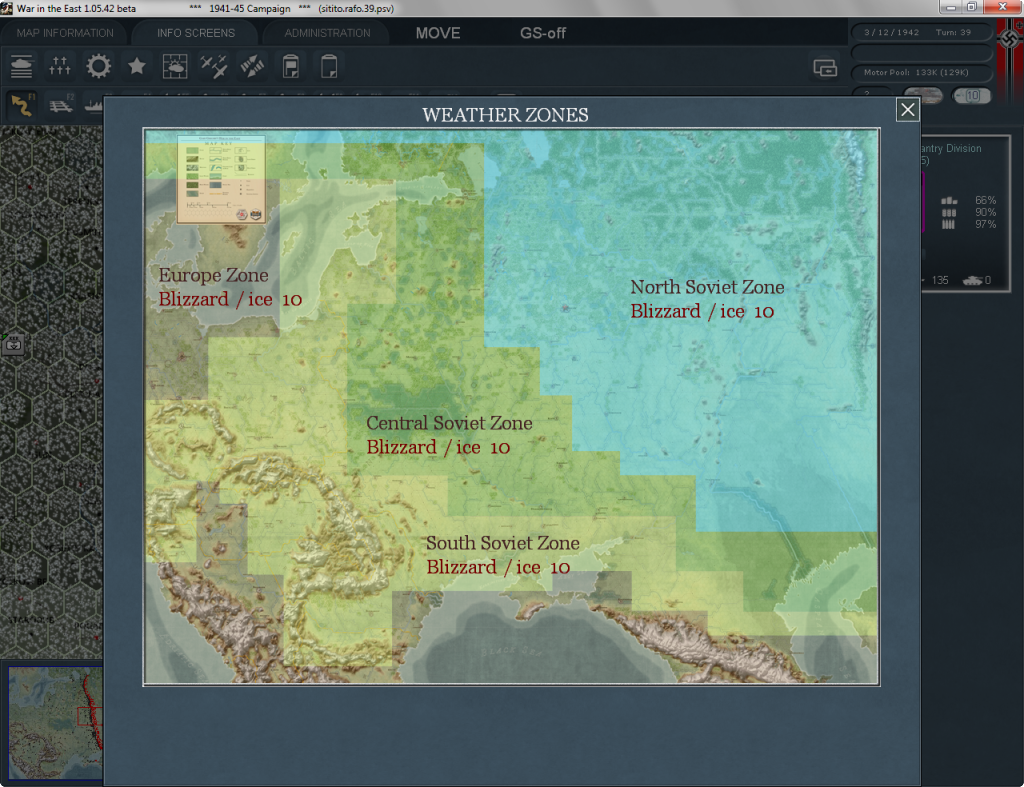Open the air doctrine planes icon

coord(214,66)
